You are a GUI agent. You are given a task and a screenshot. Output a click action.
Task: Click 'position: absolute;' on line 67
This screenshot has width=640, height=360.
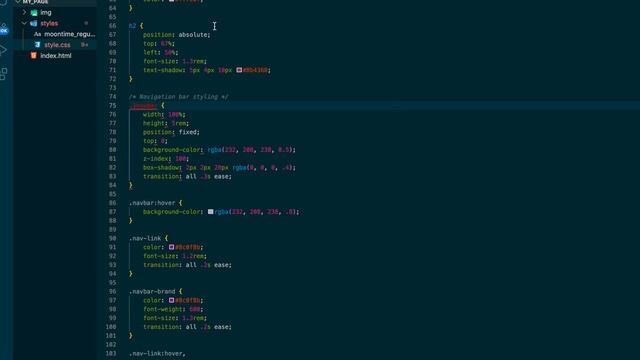176,35
